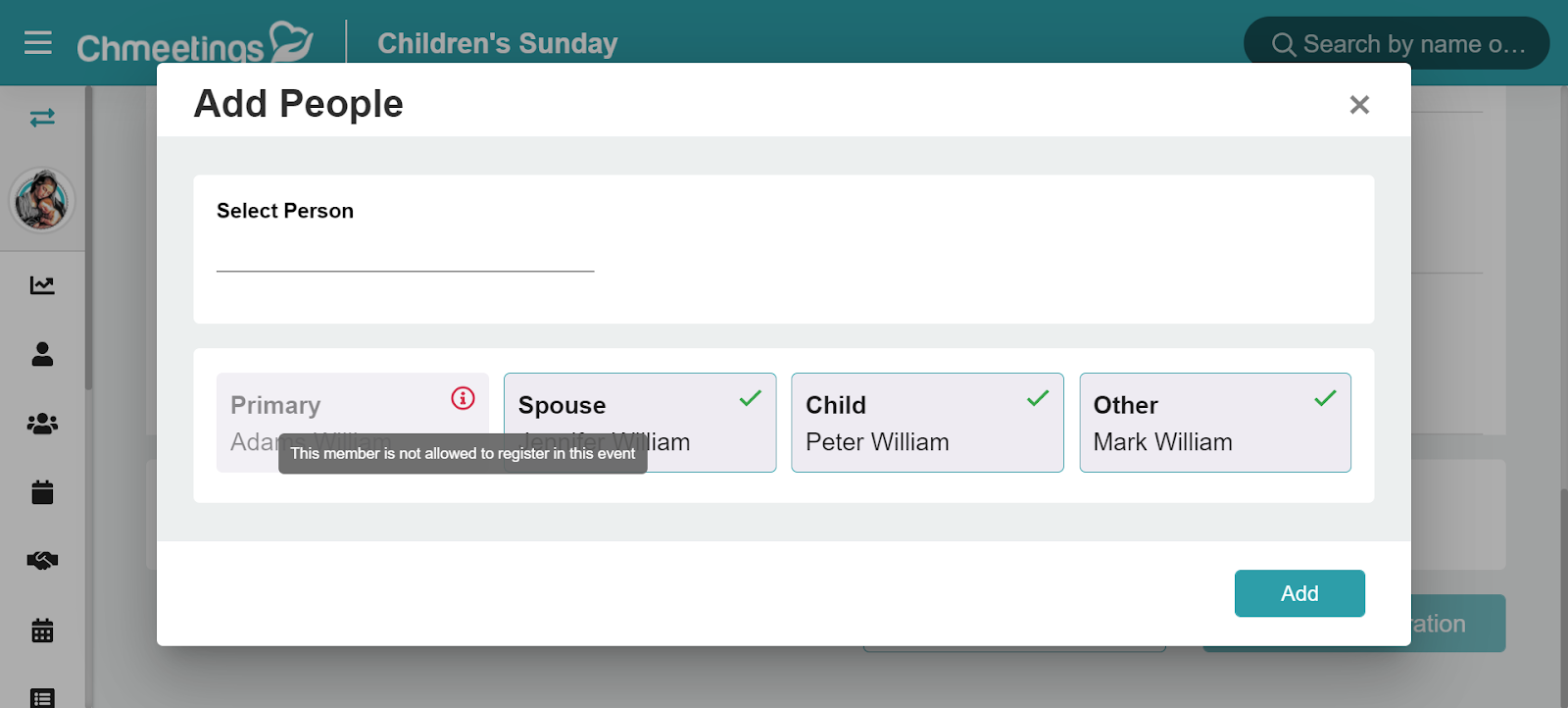Screen dimensions: 1568x708
Task: Click the switch arrows sidebar icon
Action: tap(42, 118)
